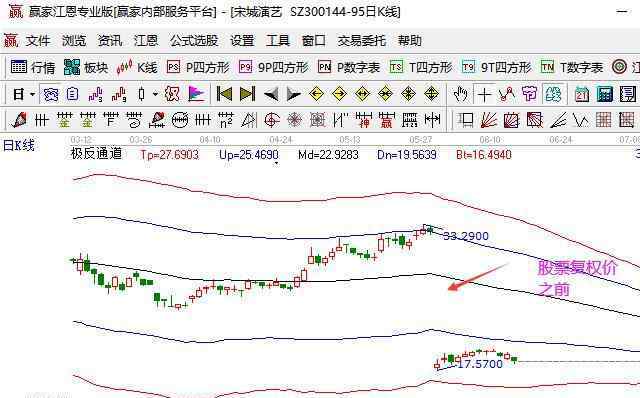Click the 金 ruler icon next to the plain tick ruler

click(64, 120)
